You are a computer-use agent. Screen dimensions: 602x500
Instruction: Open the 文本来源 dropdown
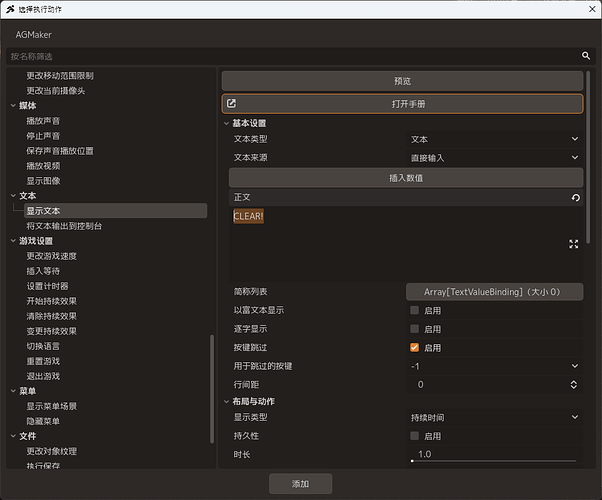(x=494, y=157)
